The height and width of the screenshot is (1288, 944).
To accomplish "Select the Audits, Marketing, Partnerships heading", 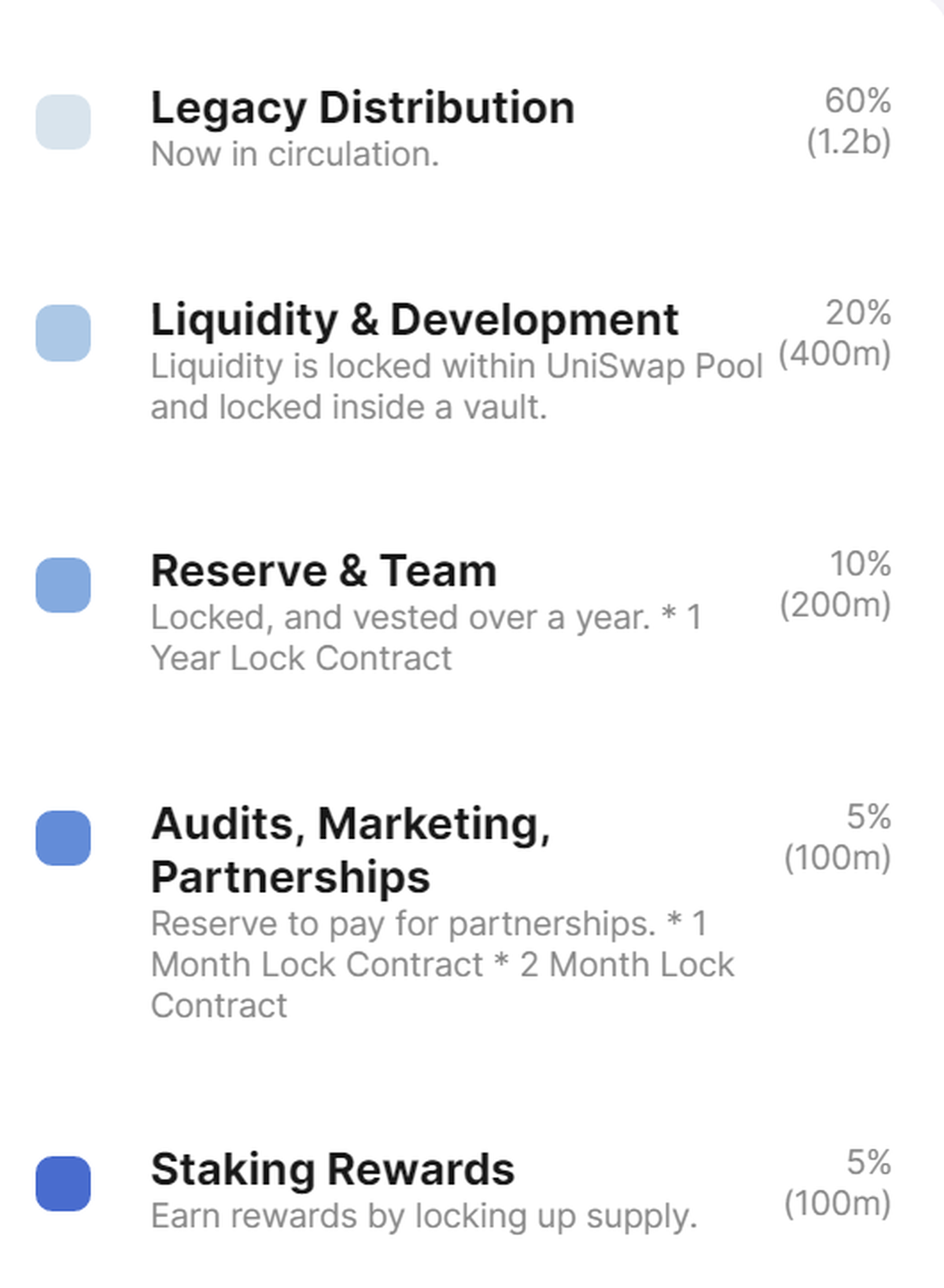I will 350,850.
